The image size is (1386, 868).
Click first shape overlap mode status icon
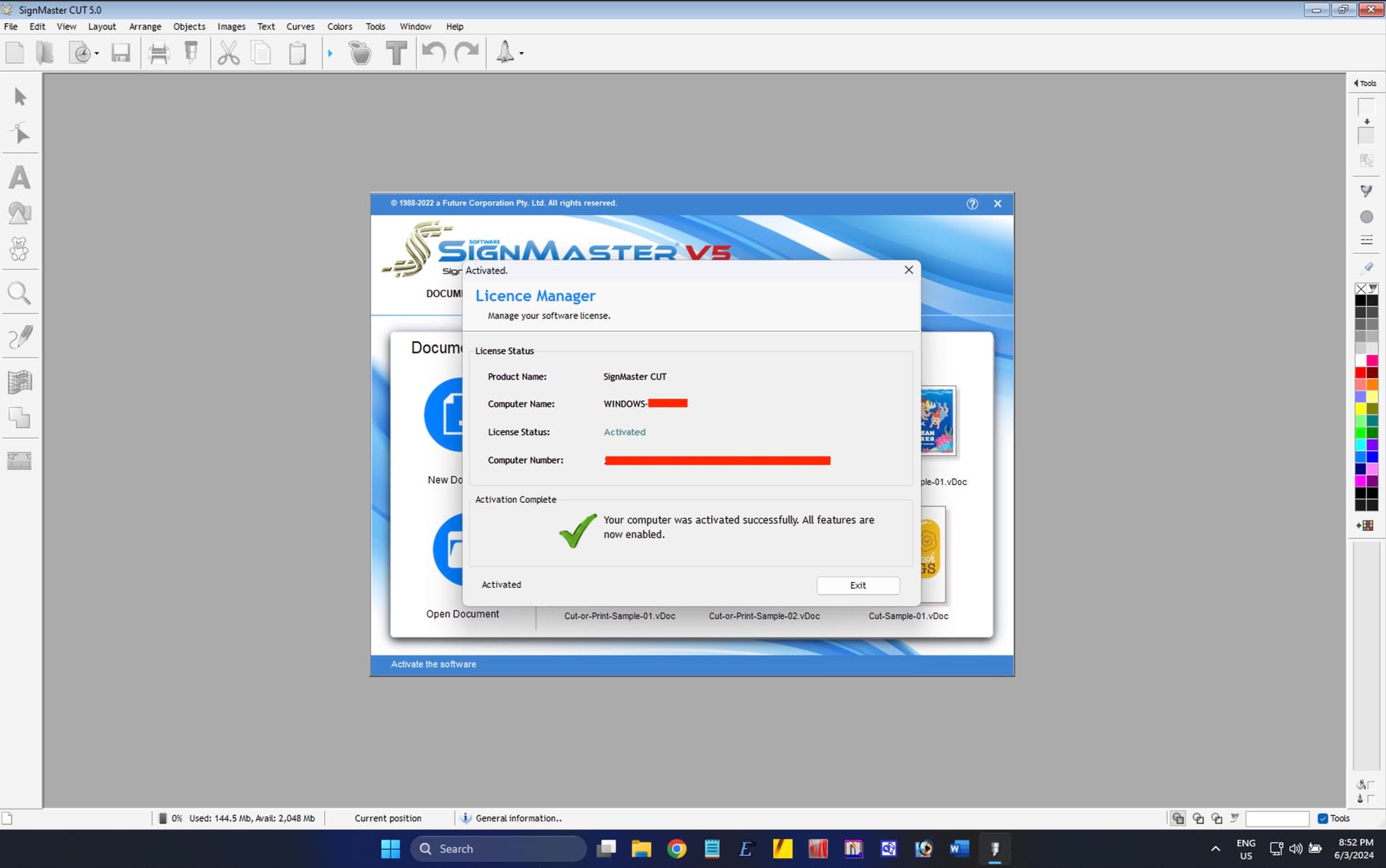[1178, 818]
